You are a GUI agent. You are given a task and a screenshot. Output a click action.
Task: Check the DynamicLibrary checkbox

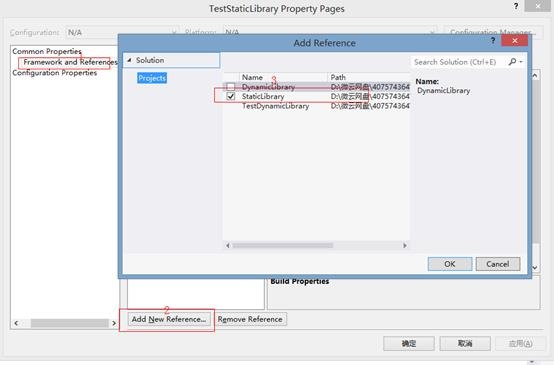click(230, 87)
